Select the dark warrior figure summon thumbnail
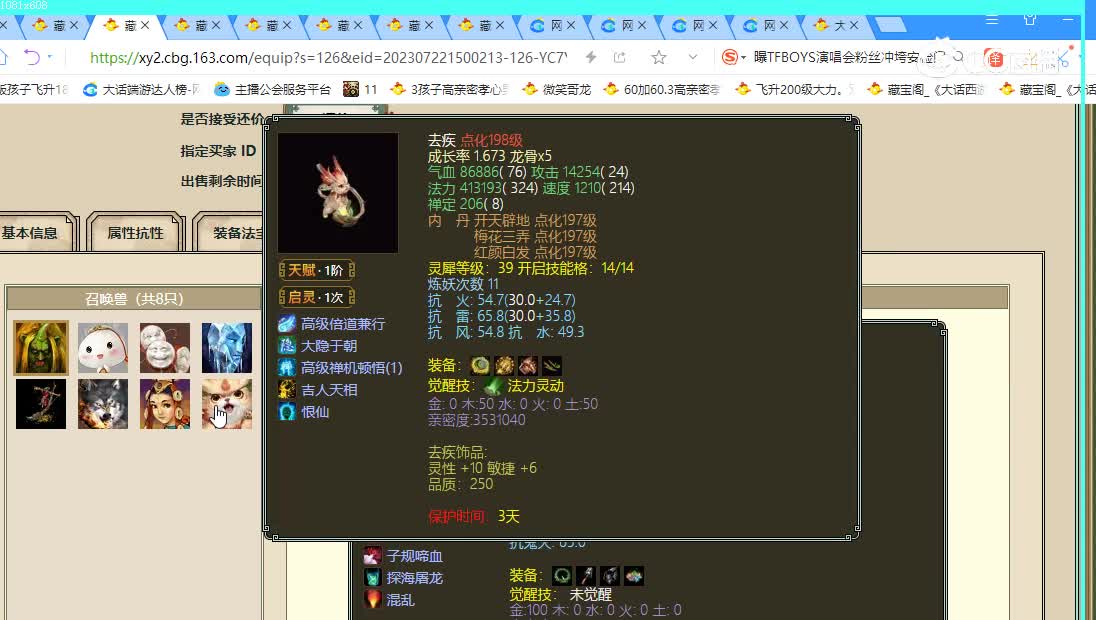Image resolution: width=1096 pixels, height=620 pixels. [41, 404]
